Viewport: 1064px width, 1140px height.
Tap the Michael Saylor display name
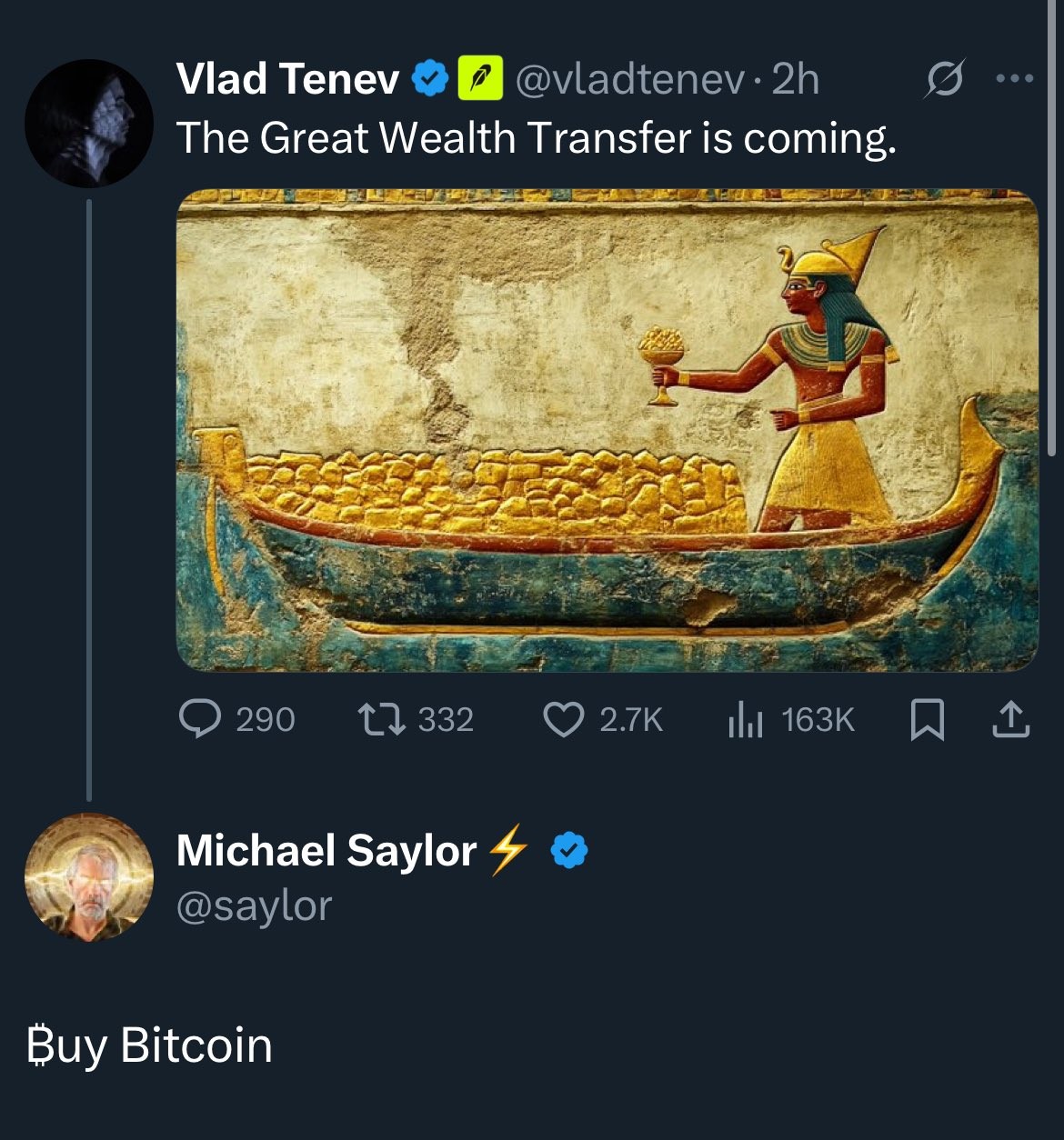pyautogui.click(x=326, y=851)
